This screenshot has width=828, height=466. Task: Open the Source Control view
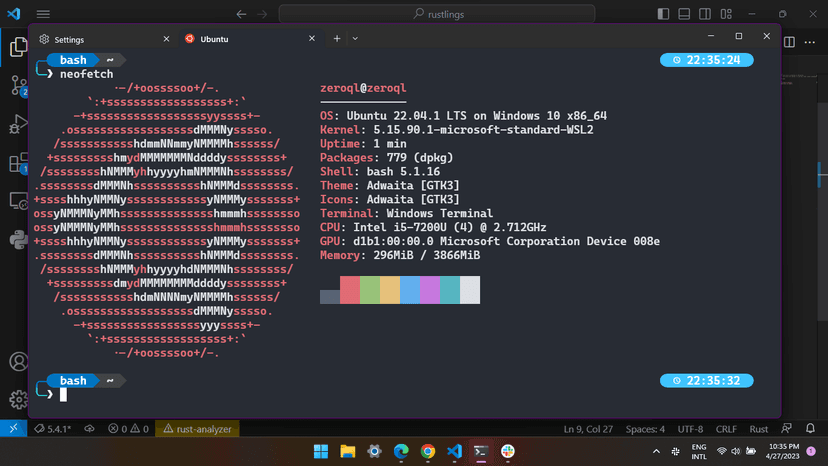pyautogui.click(x=17, y=85)
